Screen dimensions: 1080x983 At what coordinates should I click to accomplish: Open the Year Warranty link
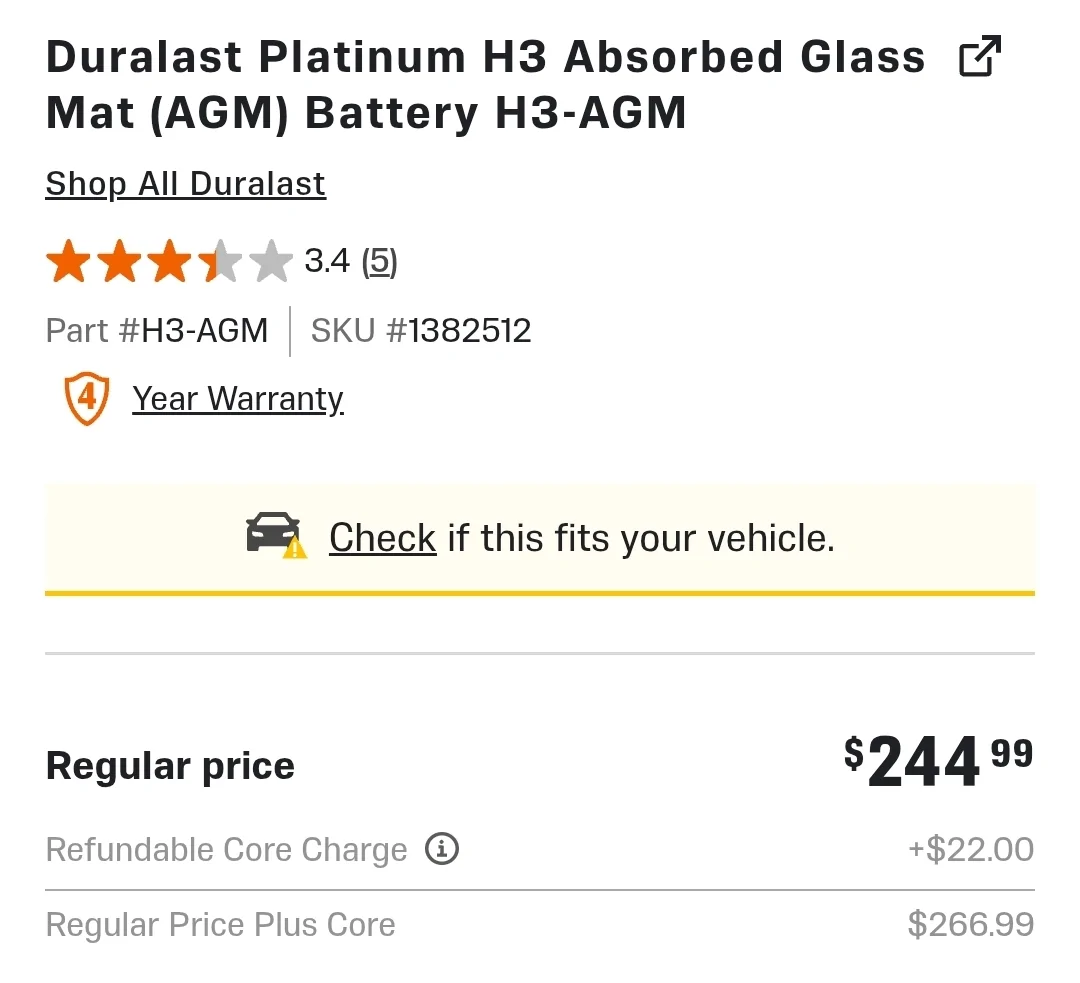coord(238,399)
